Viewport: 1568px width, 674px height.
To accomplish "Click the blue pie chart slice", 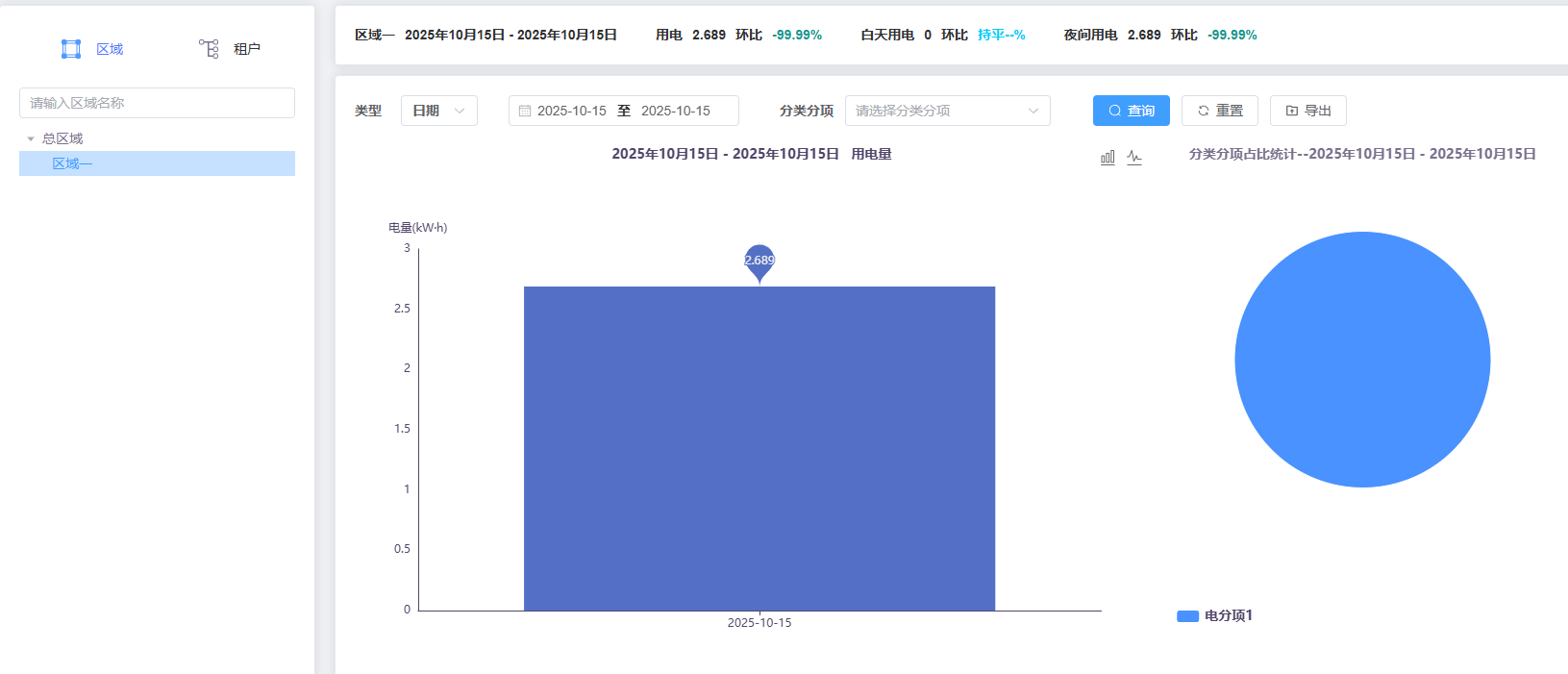I will tap(1362, 360).
